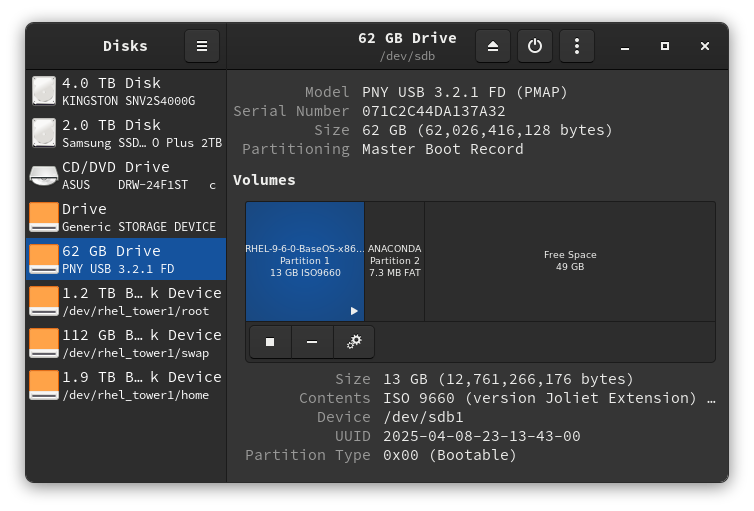Click the rhel_tower1/home device icon

coord(44,385)
